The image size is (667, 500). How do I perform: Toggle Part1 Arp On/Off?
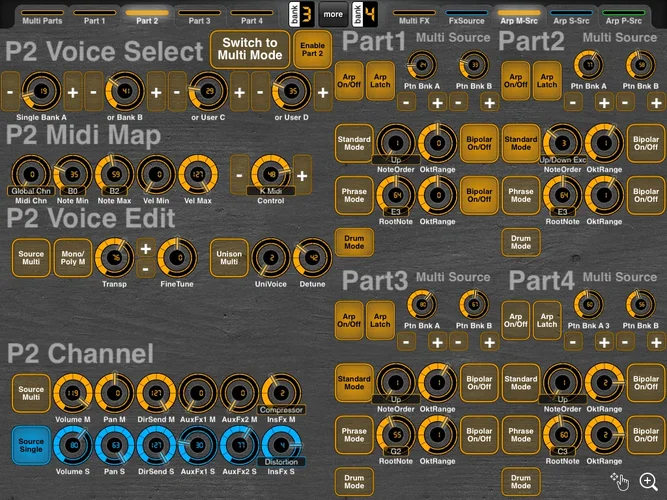pos(348,80)
